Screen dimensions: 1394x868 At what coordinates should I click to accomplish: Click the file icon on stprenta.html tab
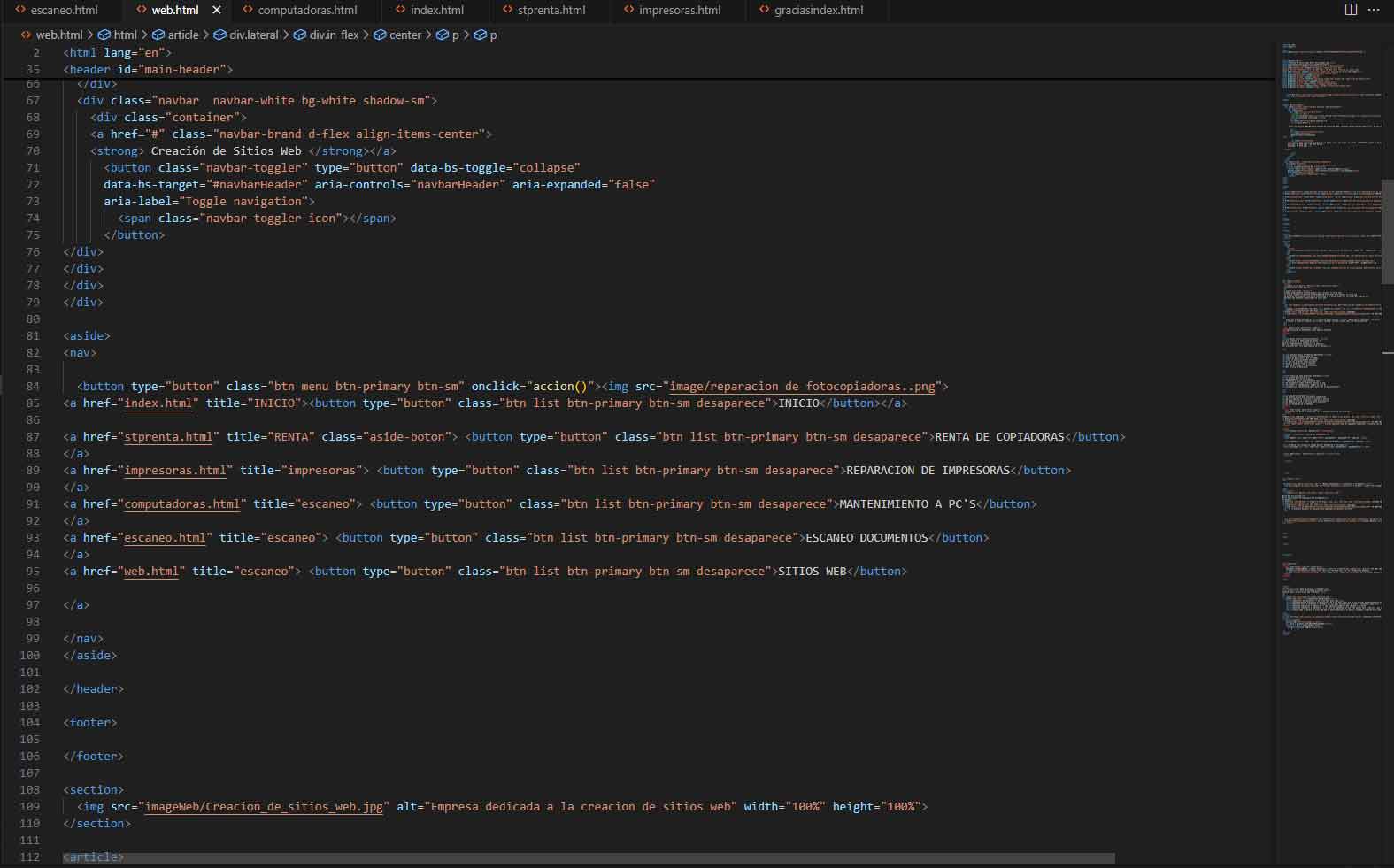(x=507, y=11)
